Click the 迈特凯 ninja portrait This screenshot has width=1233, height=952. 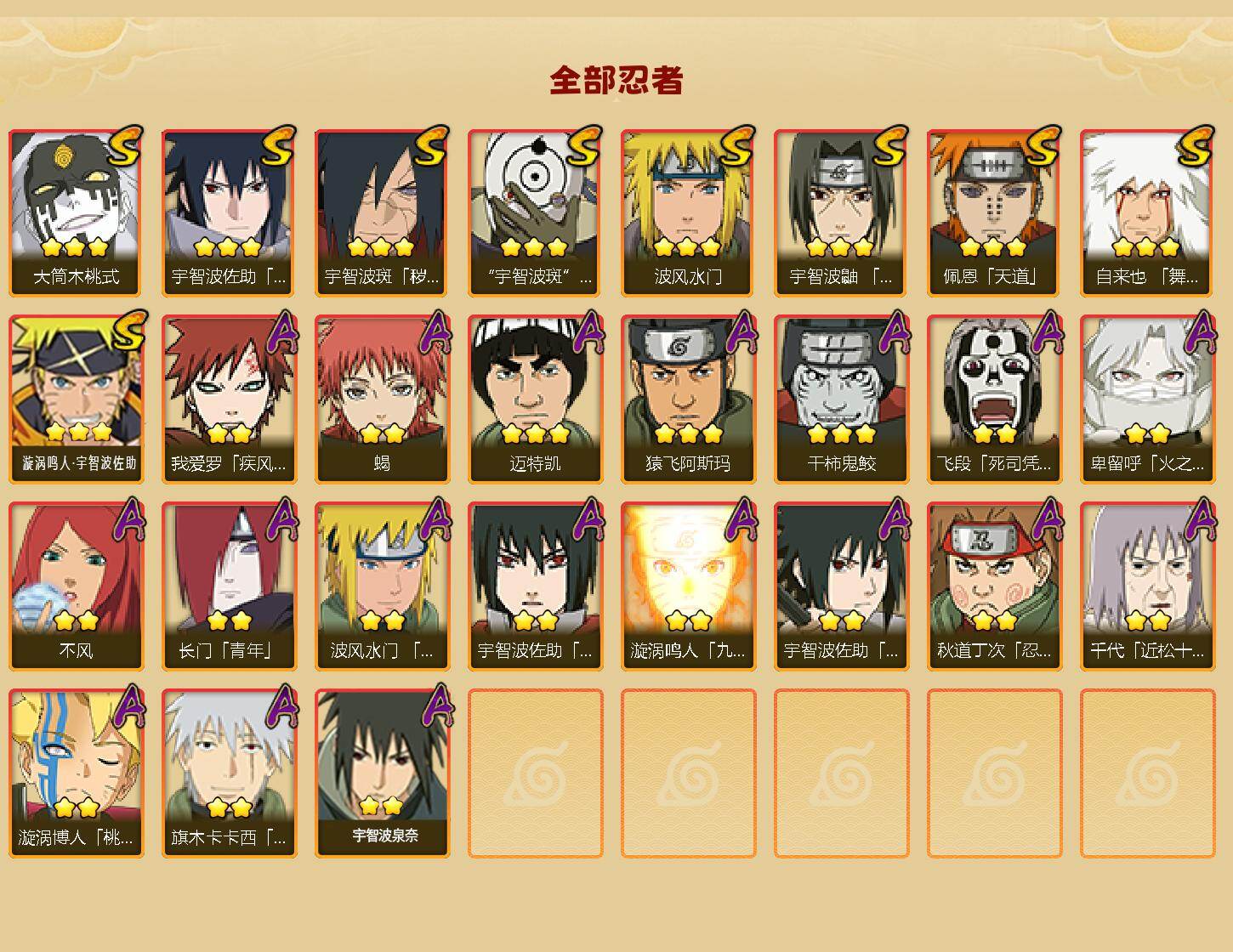(x=535, y=399)
